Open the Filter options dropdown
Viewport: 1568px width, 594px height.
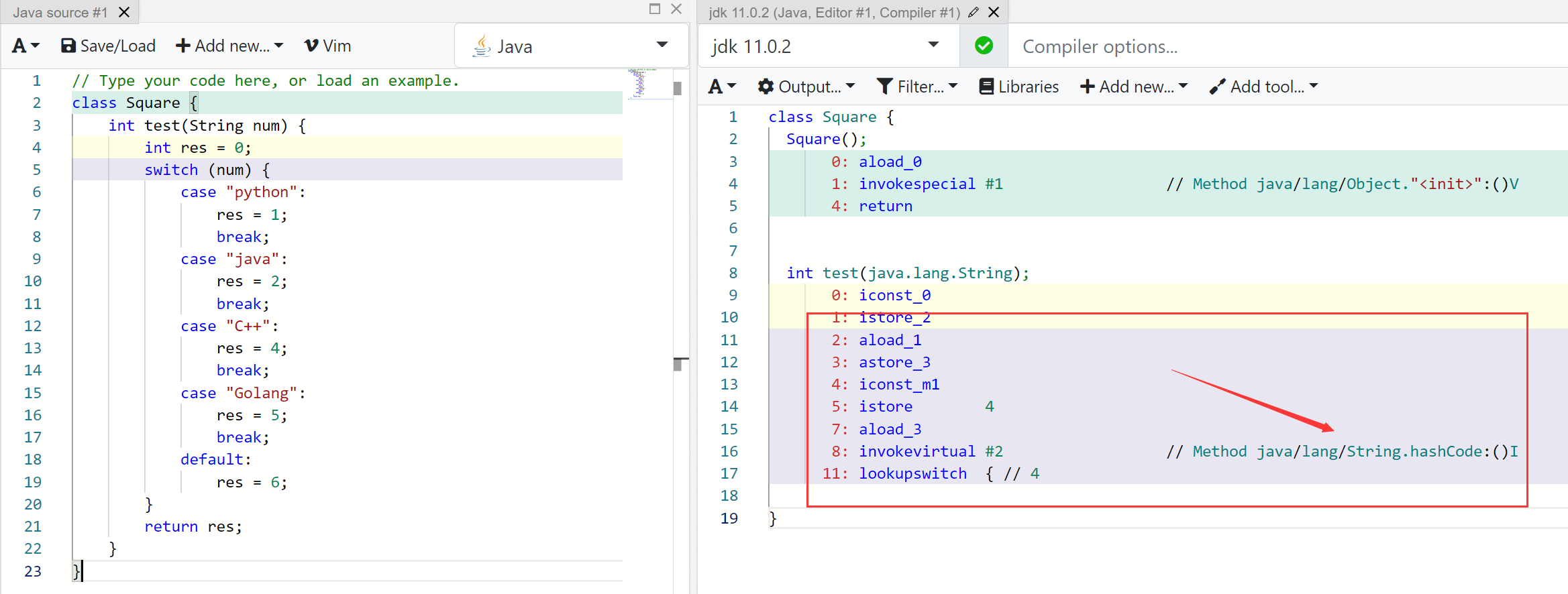(x=917, y=86)
